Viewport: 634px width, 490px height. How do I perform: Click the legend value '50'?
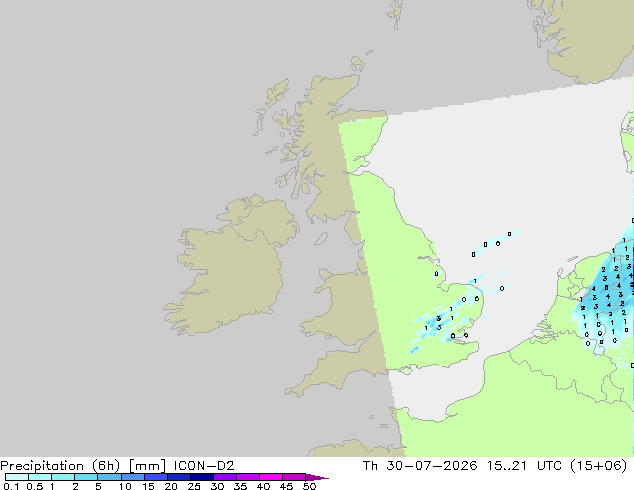point(309,486)
